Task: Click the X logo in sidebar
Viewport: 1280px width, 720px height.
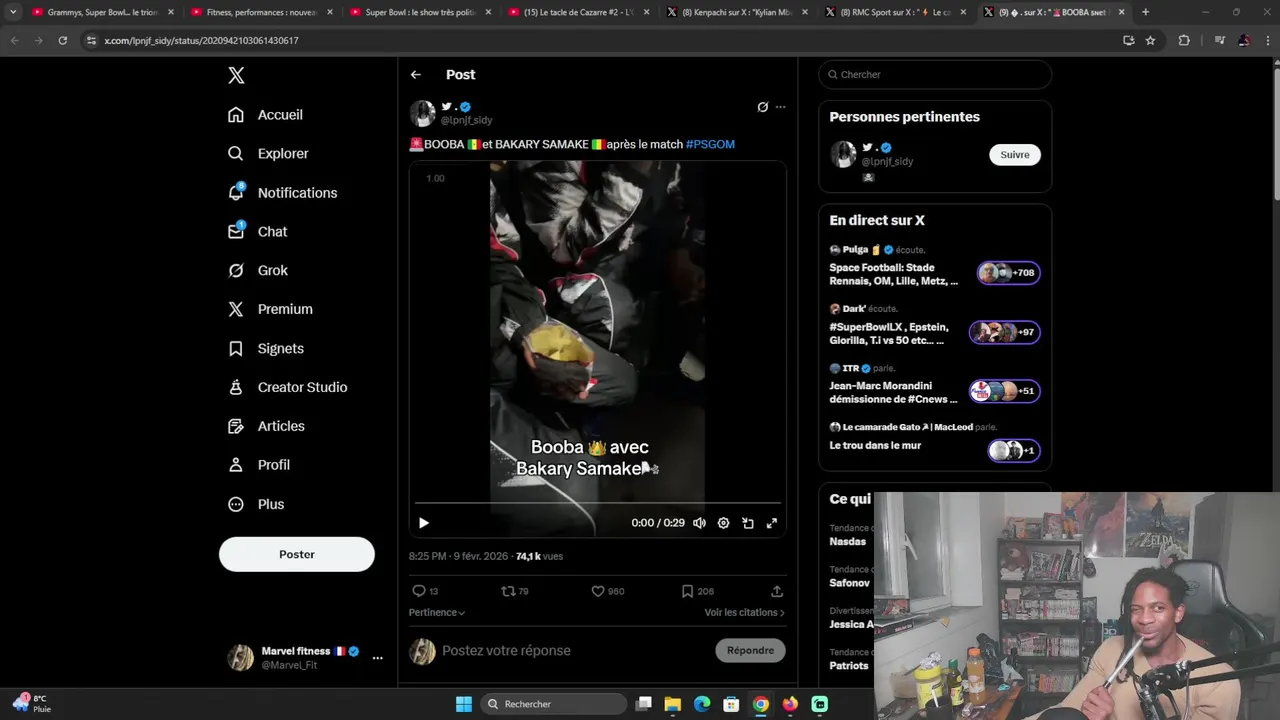Action: point(236,75)
